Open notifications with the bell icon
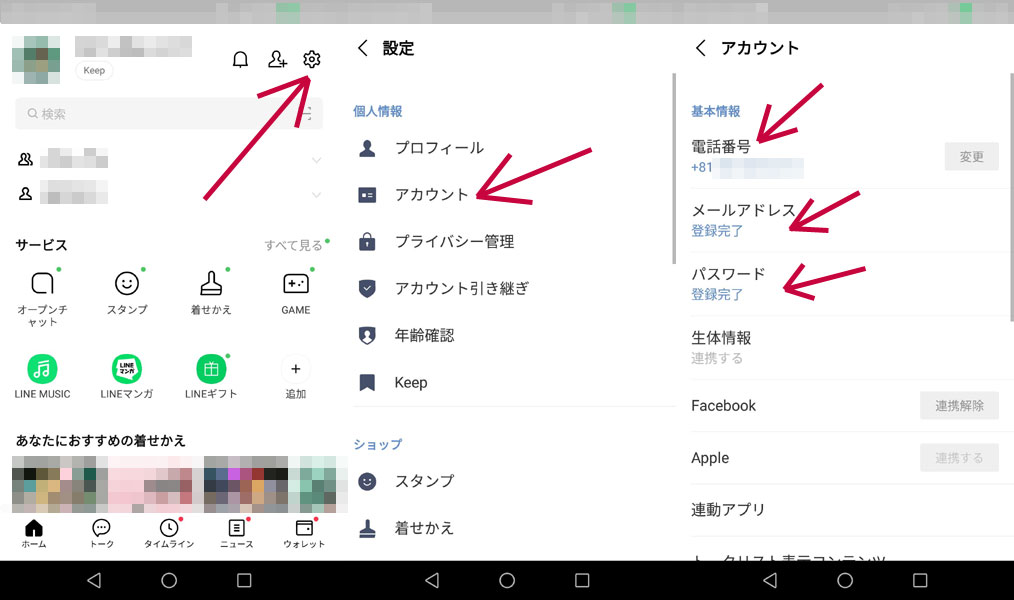This screenshot has height=600, width=1014. click(x=240, y=60)
